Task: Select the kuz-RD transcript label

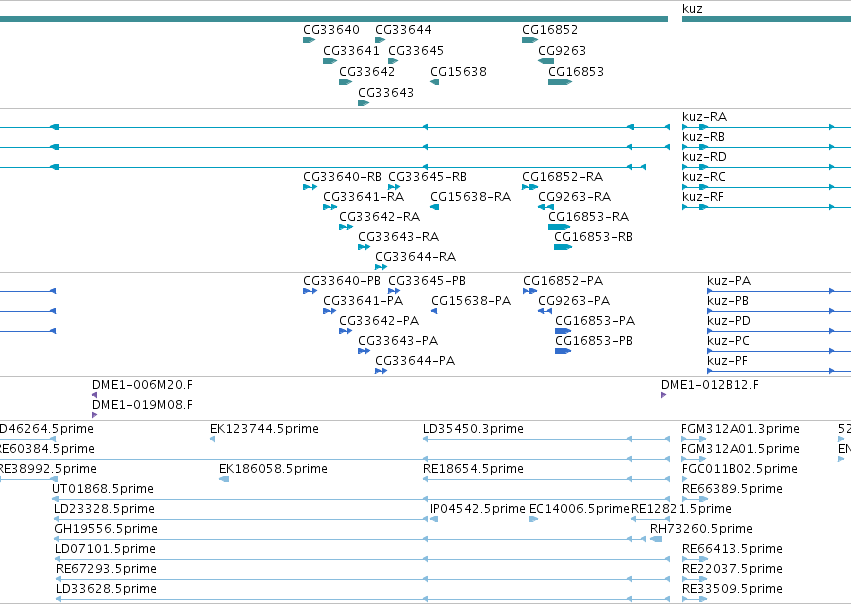Action: pos(704,157)
